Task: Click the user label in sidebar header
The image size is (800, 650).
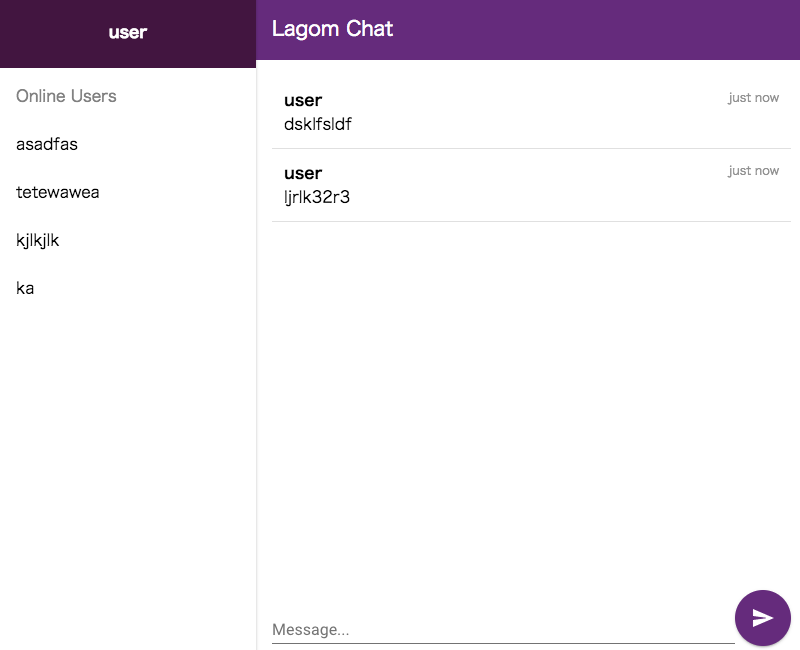Action: (127, 32)
